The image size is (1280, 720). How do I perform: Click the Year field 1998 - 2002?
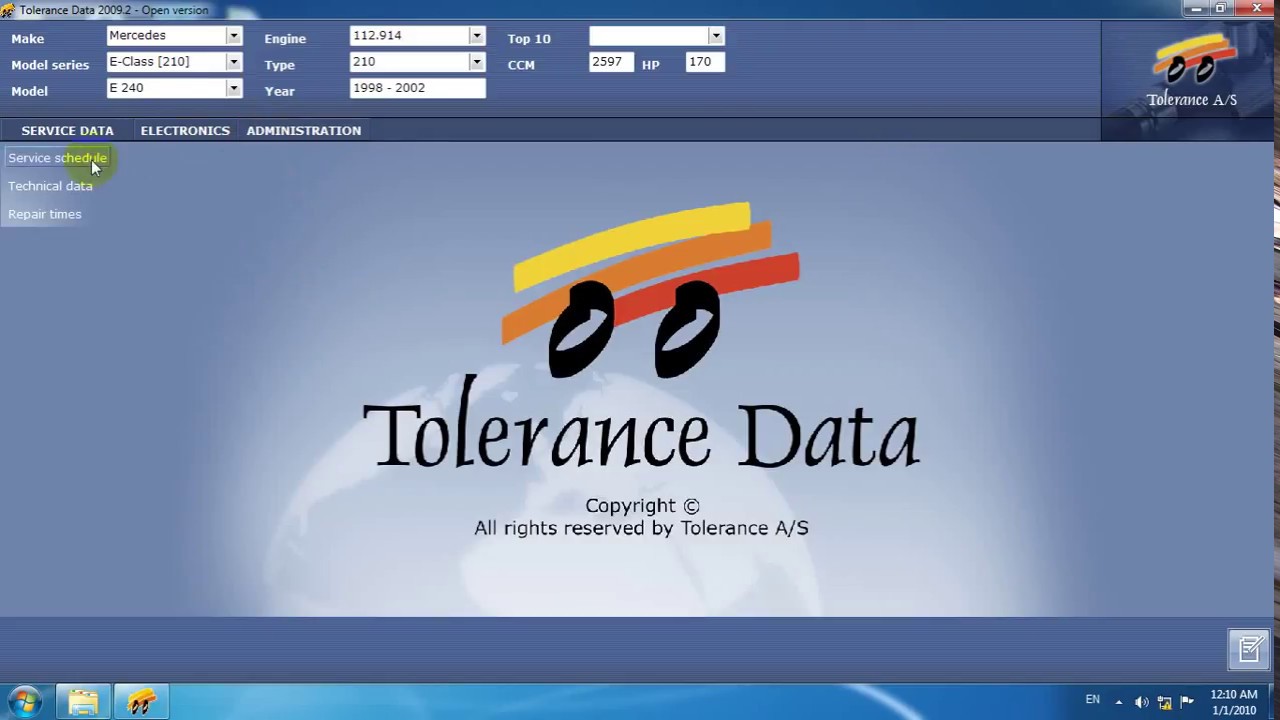(x=418, y=88)
